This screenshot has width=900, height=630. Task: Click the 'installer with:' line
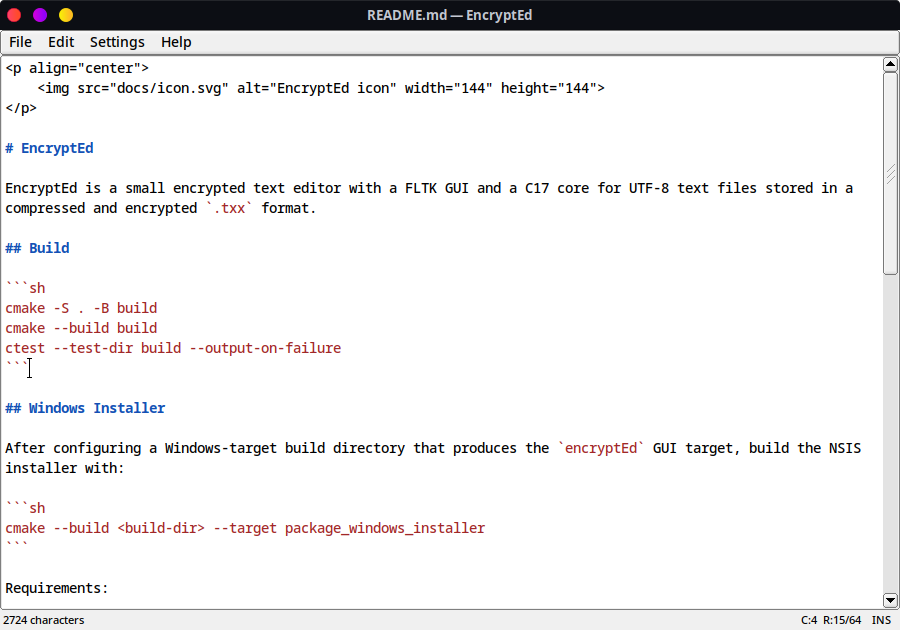coord(65,468)
